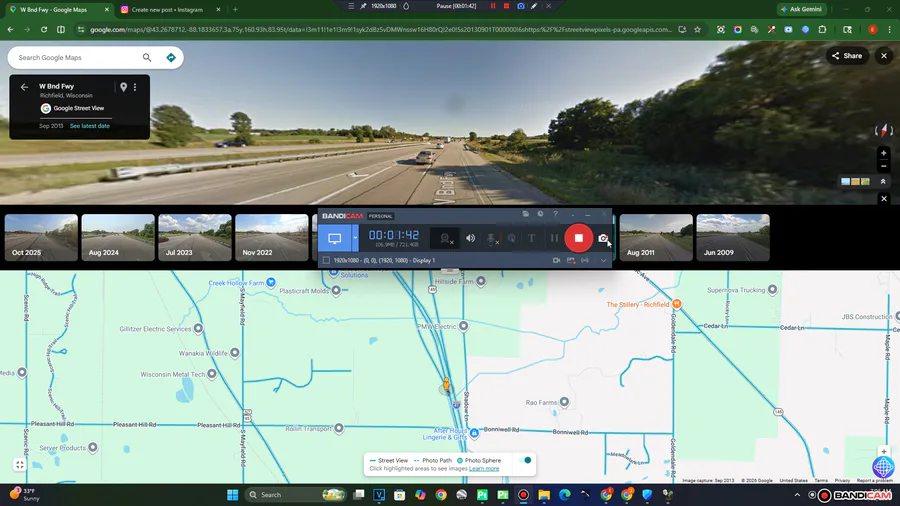Click the See latest date link
The height and width of the screenshot is (506, 900).
click(90, 126)
